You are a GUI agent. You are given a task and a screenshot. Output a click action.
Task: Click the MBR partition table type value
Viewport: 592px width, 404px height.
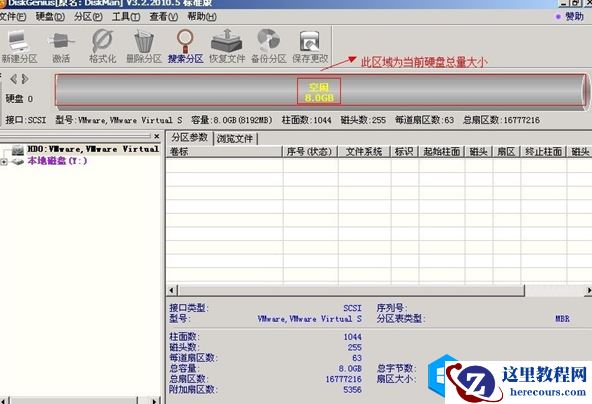point(562,319)
